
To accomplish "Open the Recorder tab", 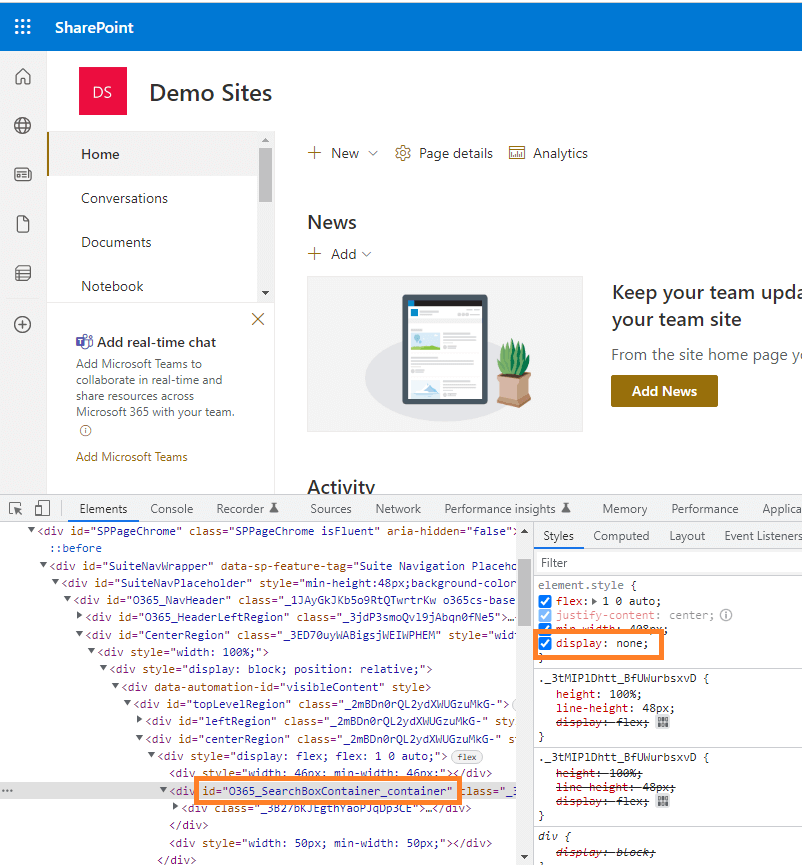I will (247, 508).
